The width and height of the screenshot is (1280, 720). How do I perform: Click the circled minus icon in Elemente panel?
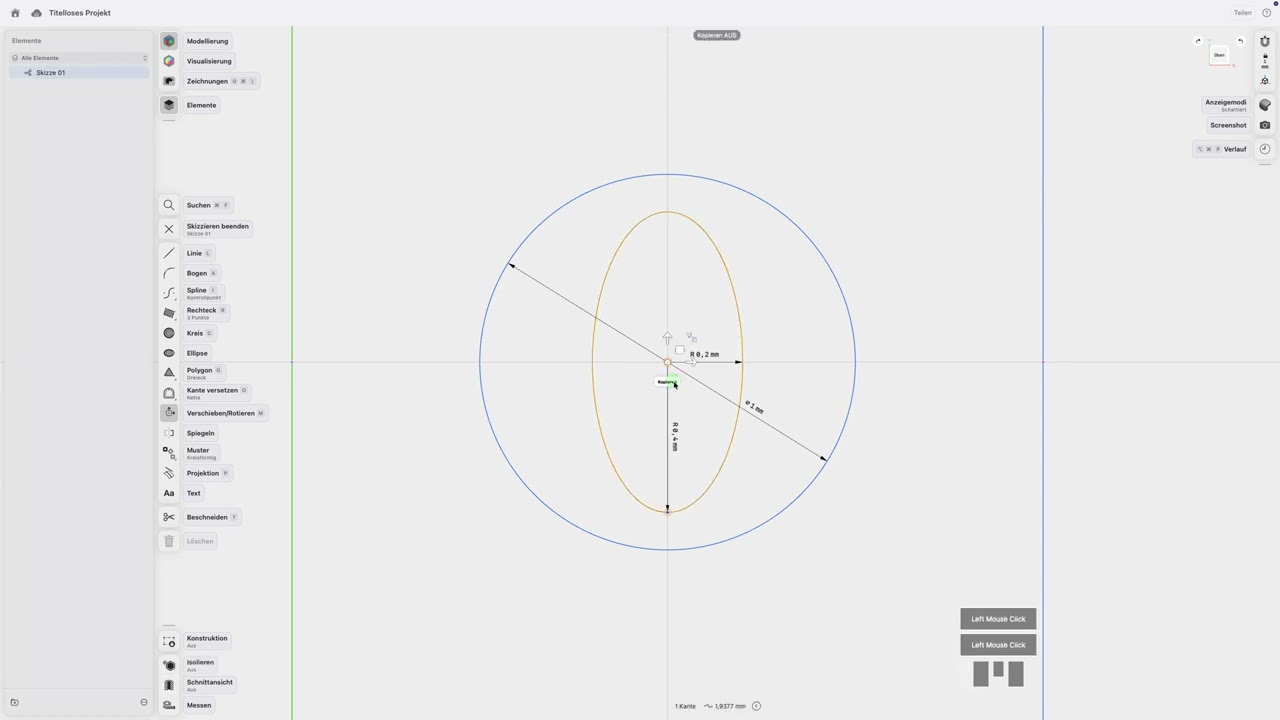click(x=144, y=702)
